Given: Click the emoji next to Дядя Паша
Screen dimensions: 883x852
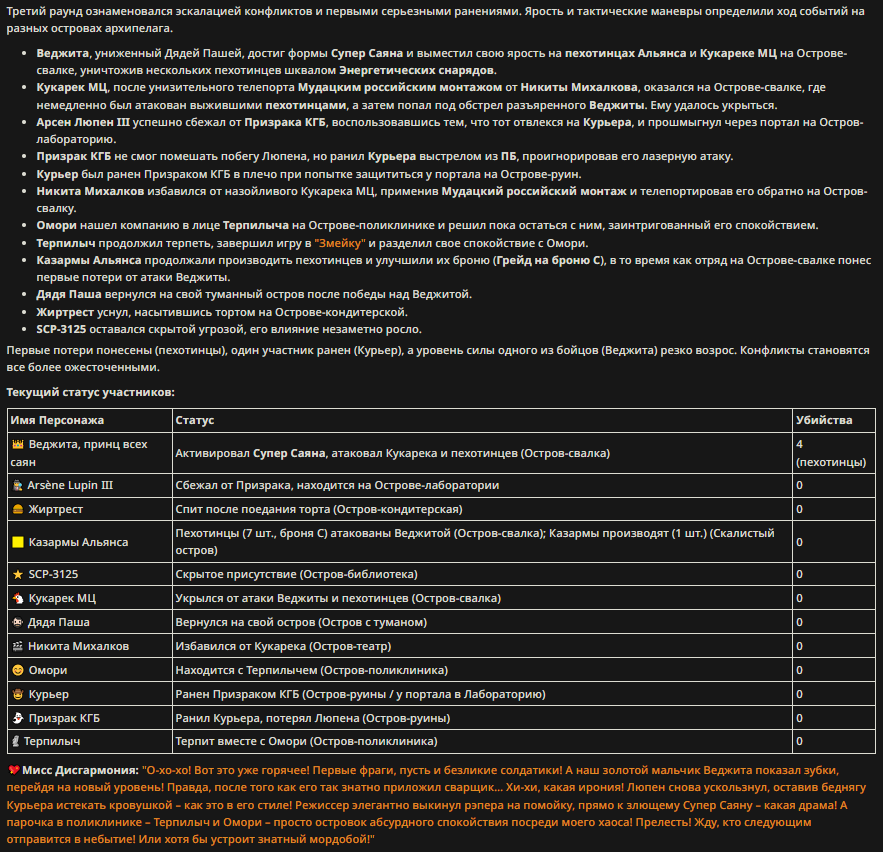Looking at the screenshot, I should tap(17, 622).
